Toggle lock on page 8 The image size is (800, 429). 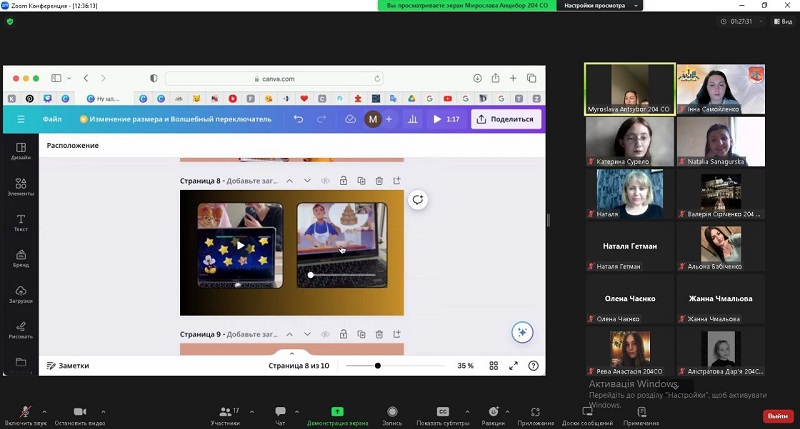[x=343, y=181]
